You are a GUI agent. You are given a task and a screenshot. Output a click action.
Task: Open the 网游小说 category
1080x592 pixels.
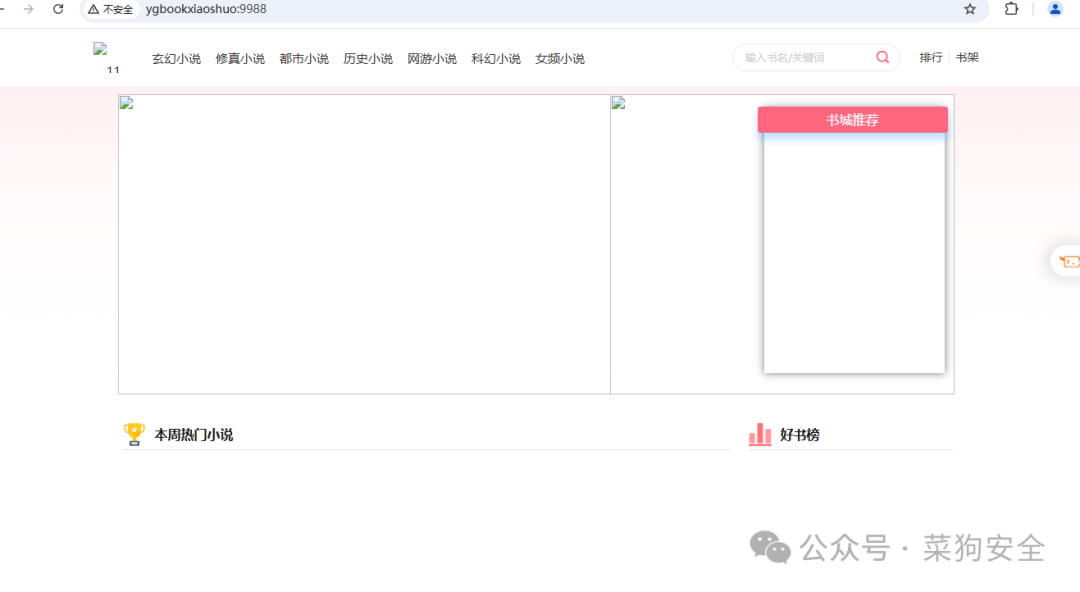[432, 59]
